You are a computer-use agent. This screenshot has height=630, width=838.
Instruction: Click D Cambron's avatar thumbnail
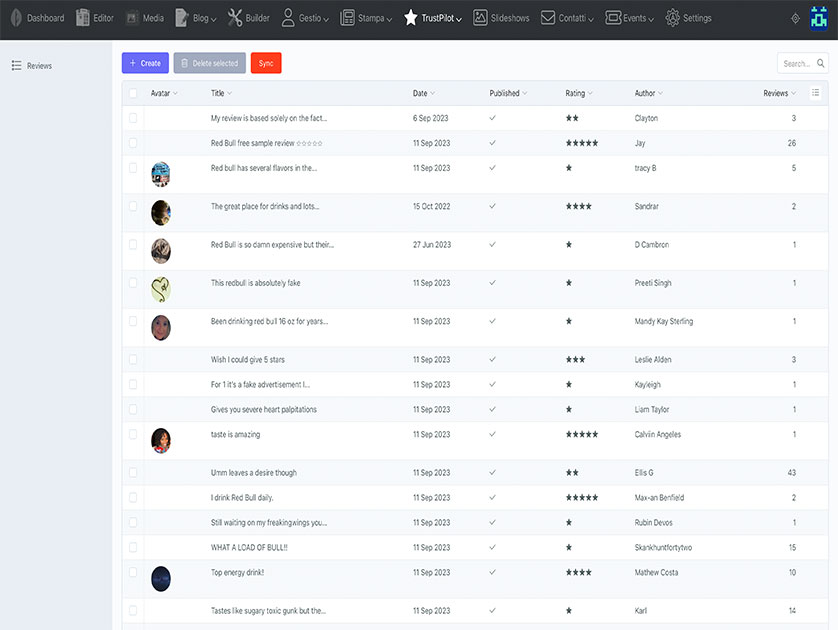click(161, 251)
